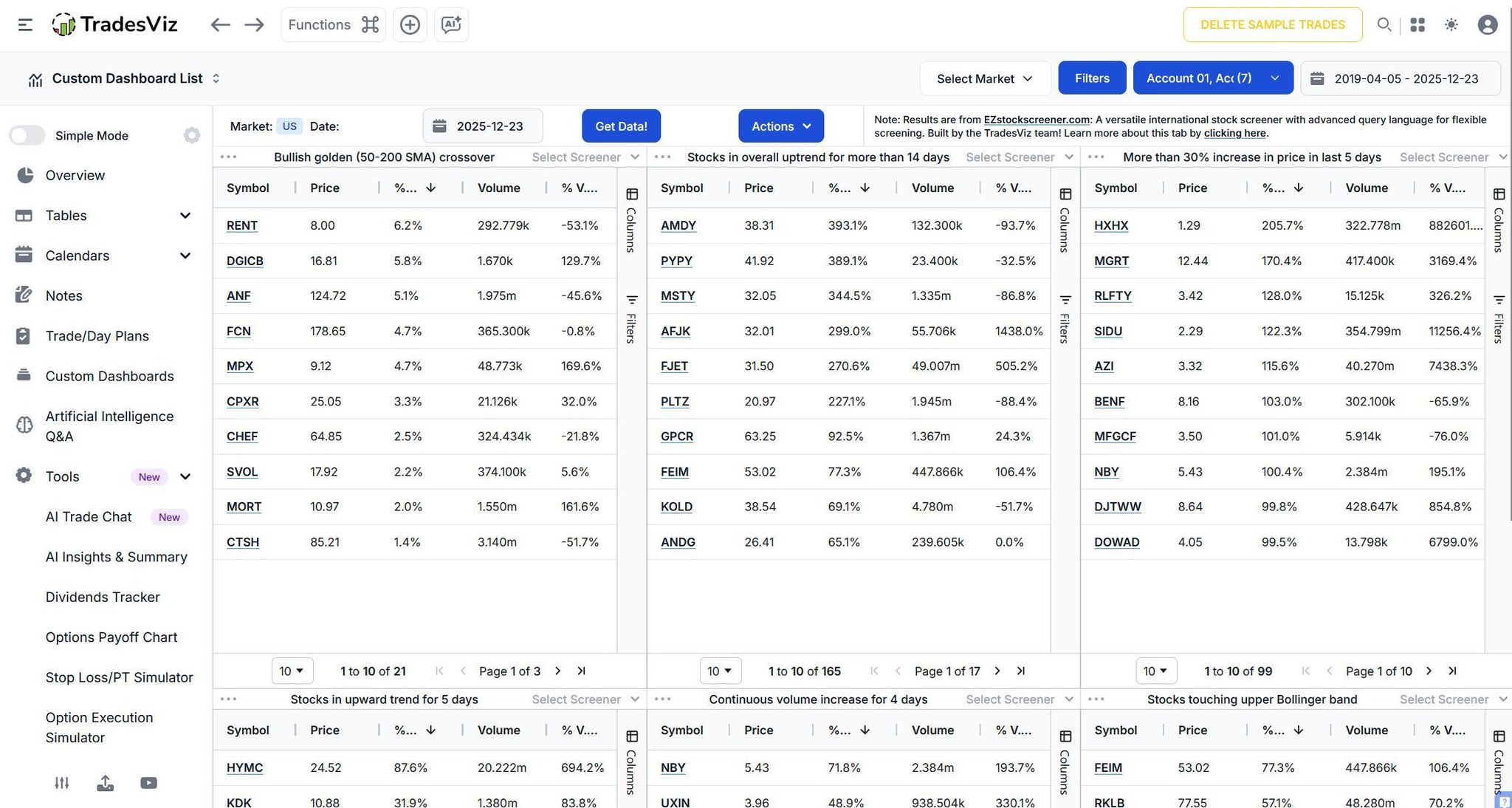
Task: Open Custom Dashboards in sidebar
Action: (x=109, y=376)
